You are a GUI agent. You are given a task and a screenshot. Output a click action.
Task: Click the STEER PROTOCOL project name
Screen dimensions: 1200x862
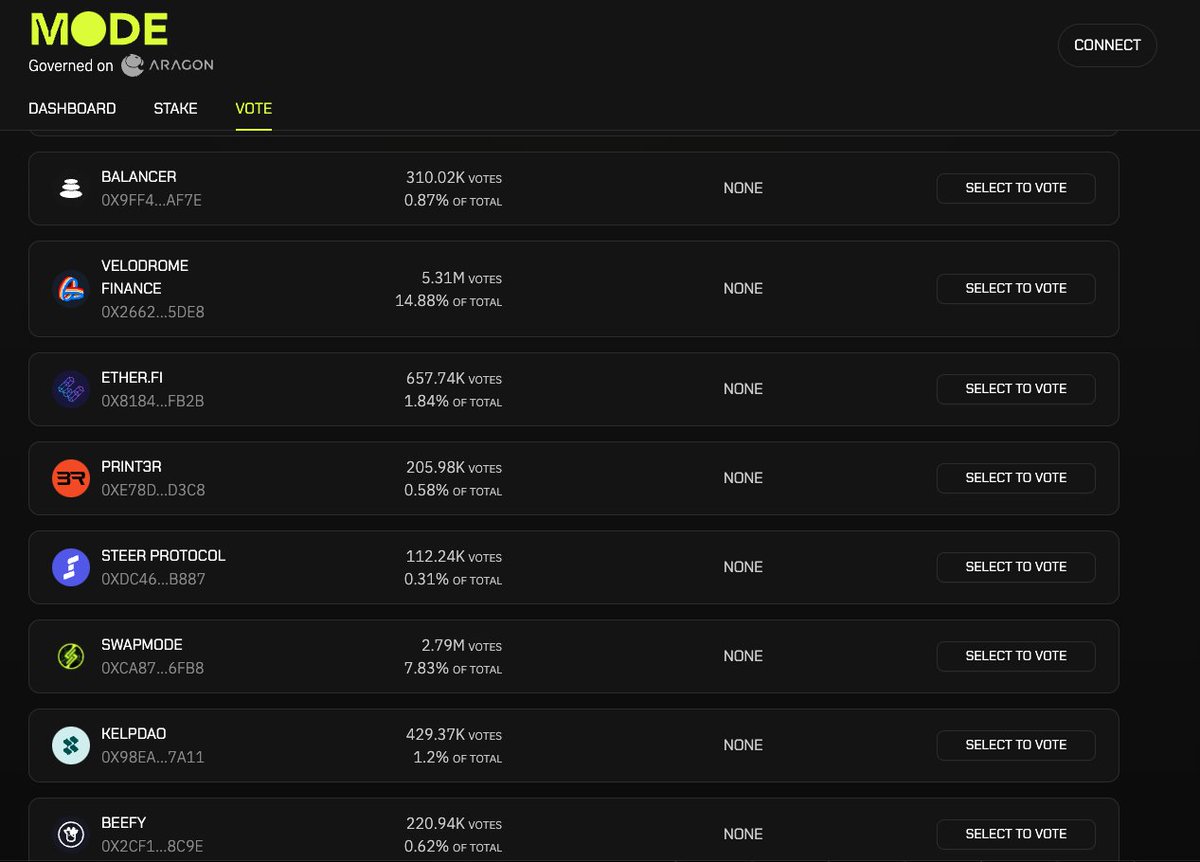click(x=163, y=556)
